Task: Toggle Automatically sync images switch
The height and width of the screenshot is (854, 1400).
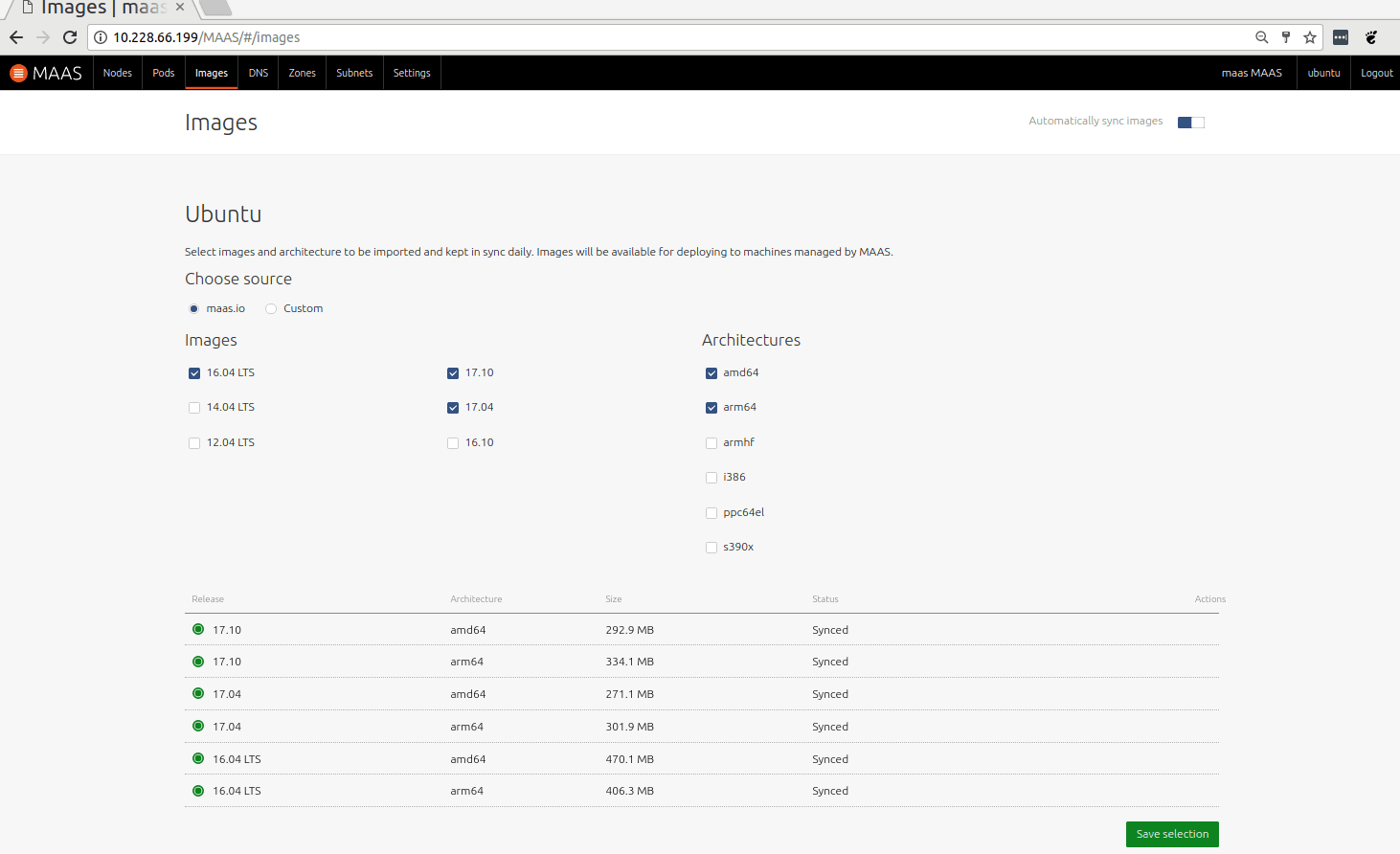Action: point(1191,122)
